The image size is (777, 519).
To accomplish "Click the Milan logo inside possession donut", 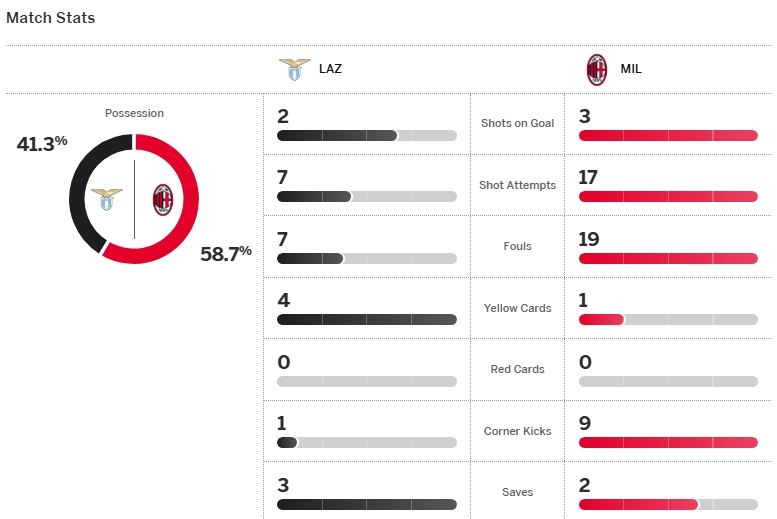I will click(162, 199).
